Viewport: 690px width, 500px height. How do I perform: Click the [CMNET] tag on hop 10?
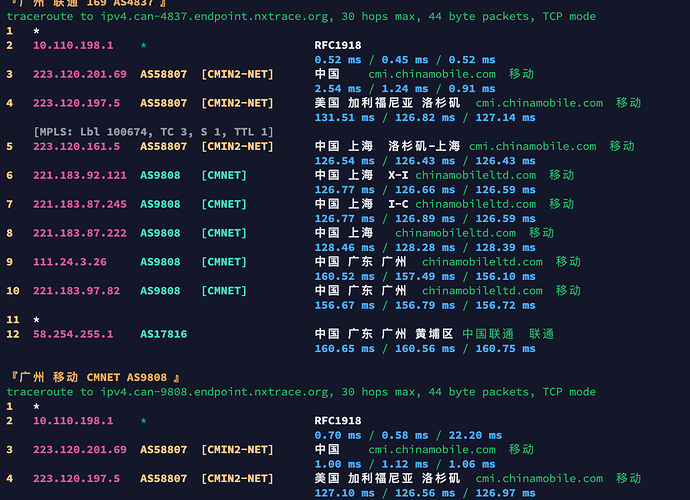pos(224,291)
